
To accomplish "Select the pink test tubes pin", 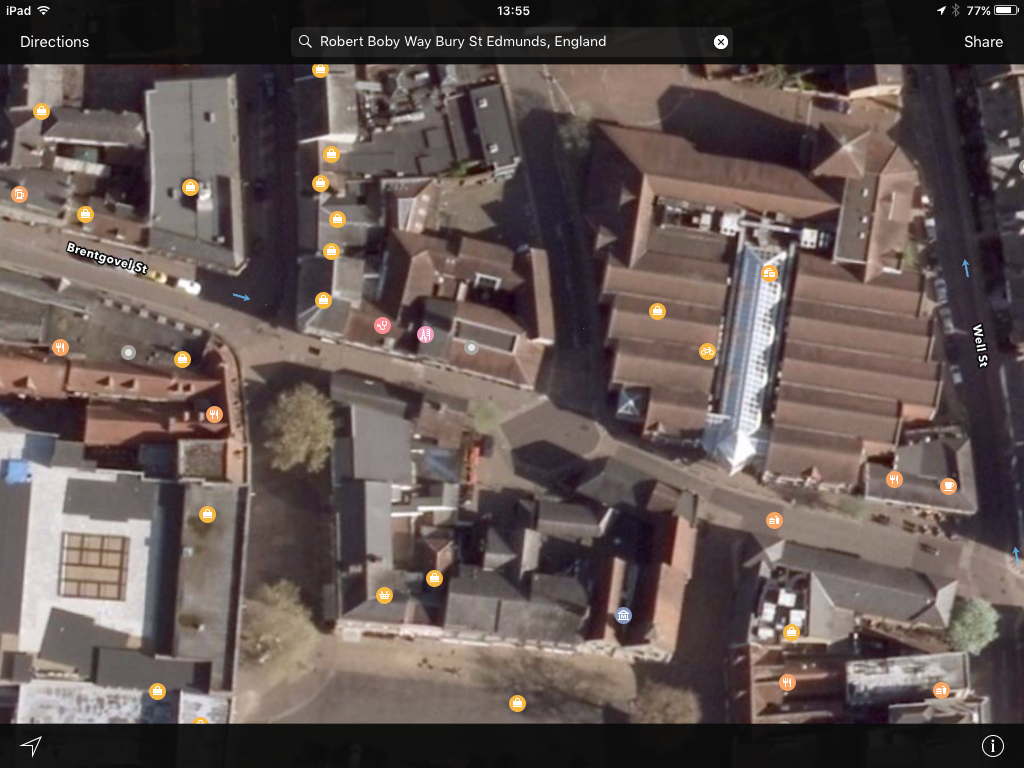I will 425,334.
